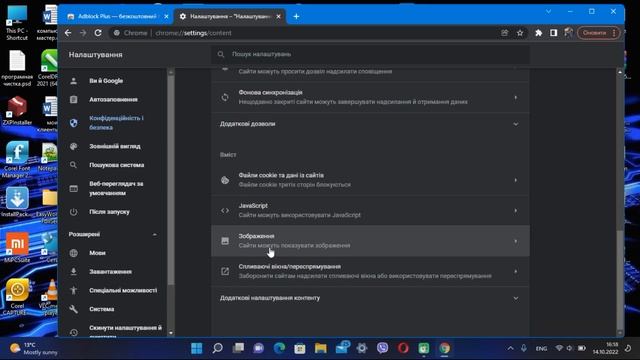Viewport: 640px width, 360px height.
Task: Expand Додаткові налаштування контенту section
Action: click(x=370, y=298)
